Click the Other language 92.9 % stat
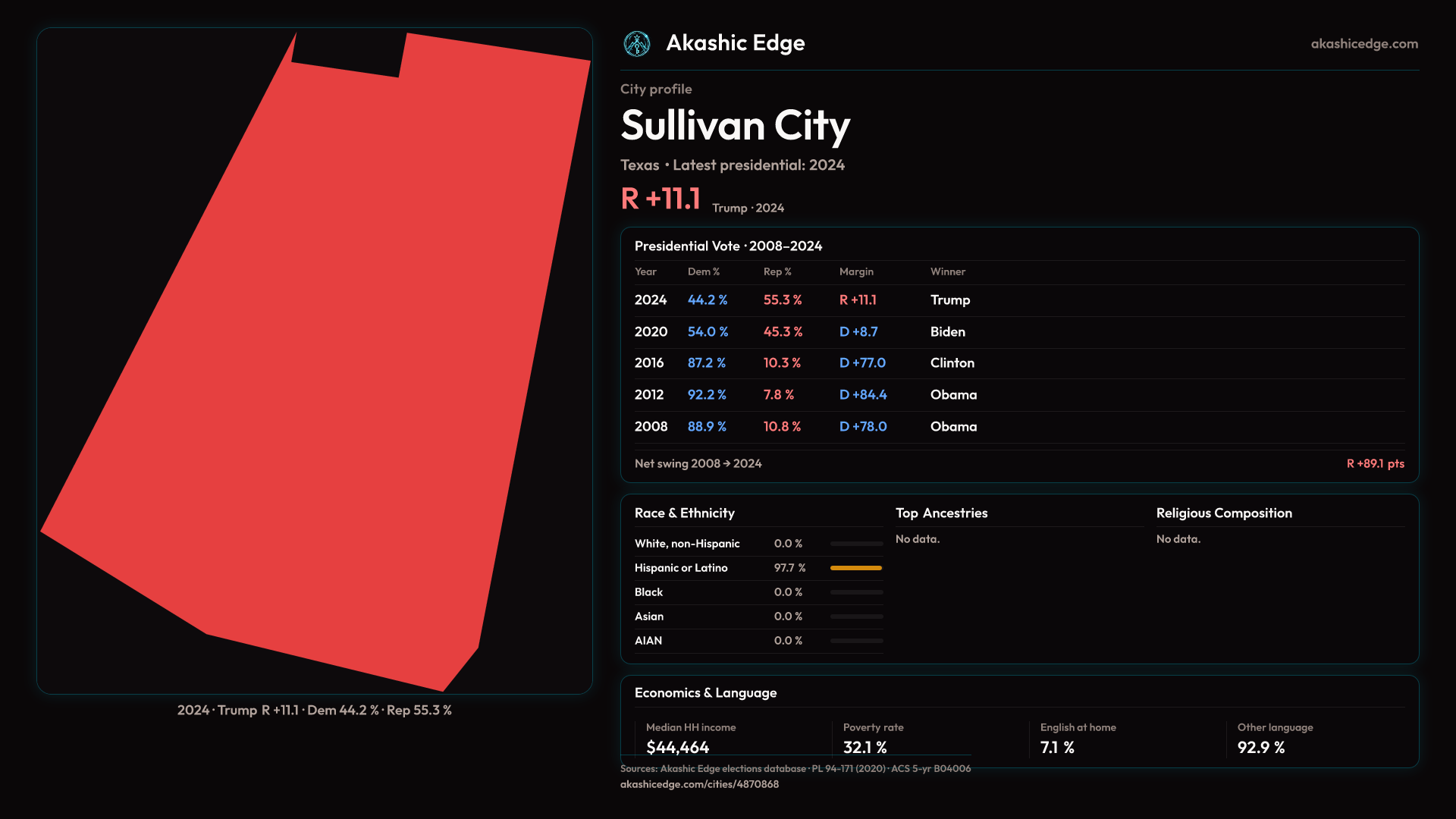 pyautogui.click(x=1260, y=748)
